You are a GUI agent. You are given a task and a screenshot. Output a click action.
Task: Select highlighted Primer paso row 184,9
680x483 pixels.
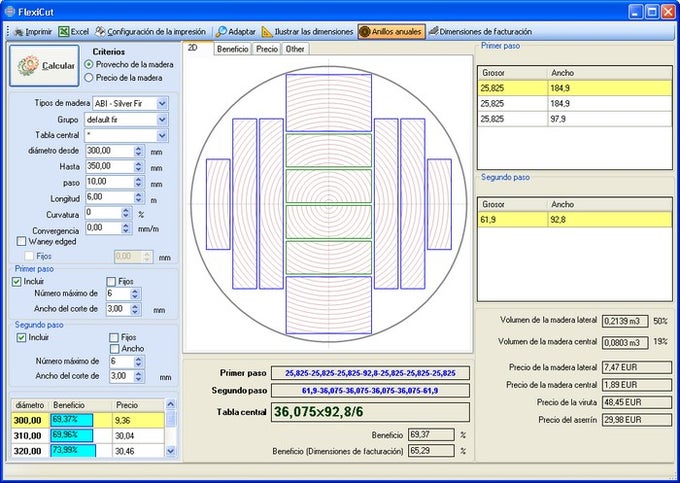[x=575, y=88]
